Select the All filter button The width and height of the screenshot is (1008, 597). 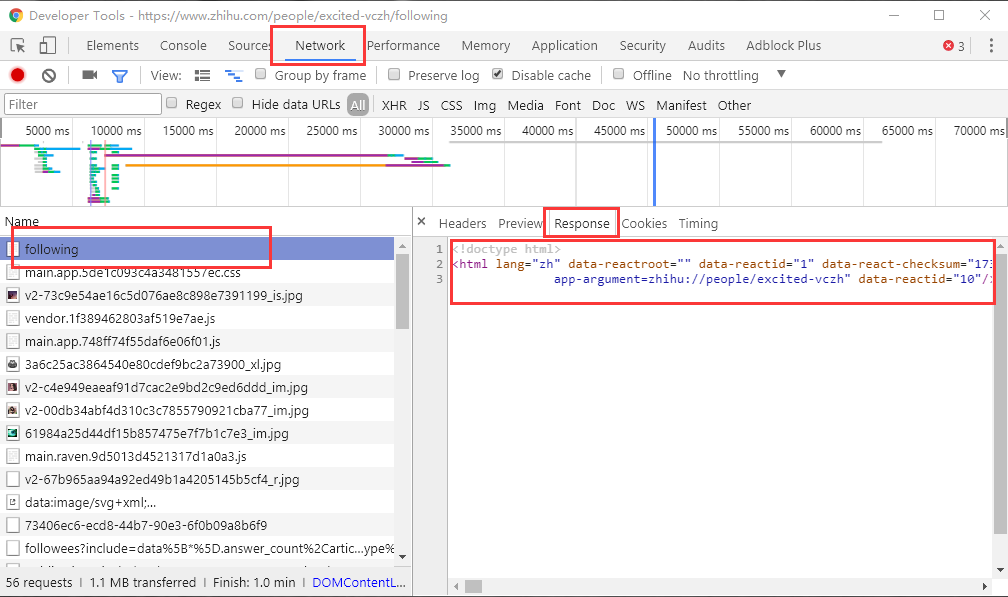358,105
